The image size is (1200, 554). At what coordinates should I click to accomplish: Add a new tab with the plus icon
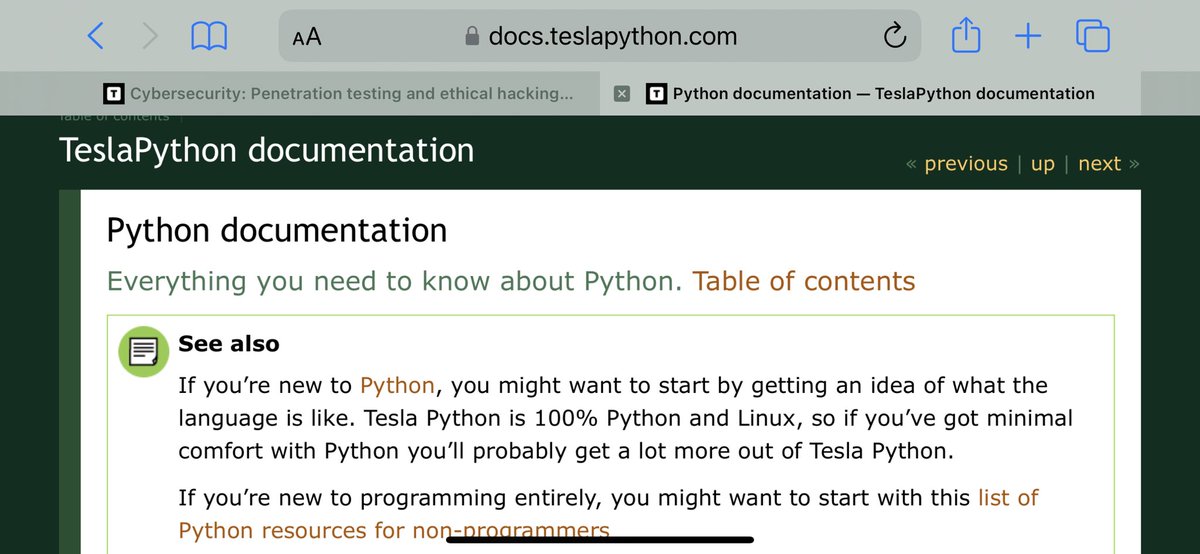click(1028, 38)
